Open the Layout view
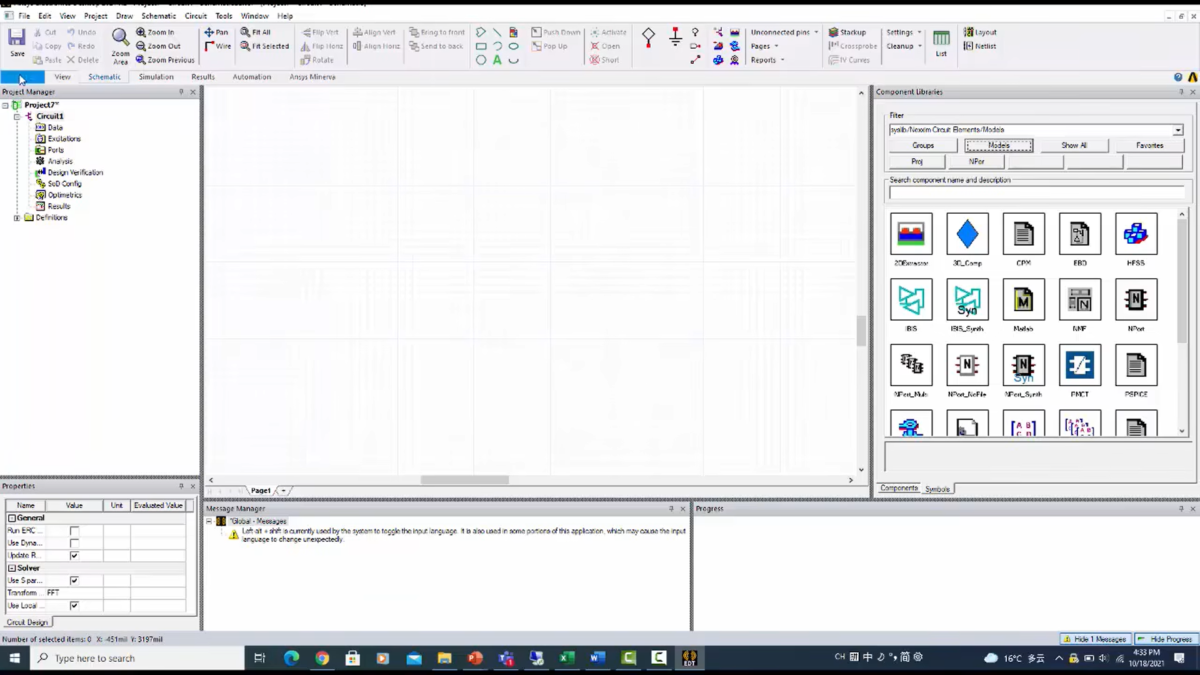This screenshot has height=675, width=1200. coord(980,32)
